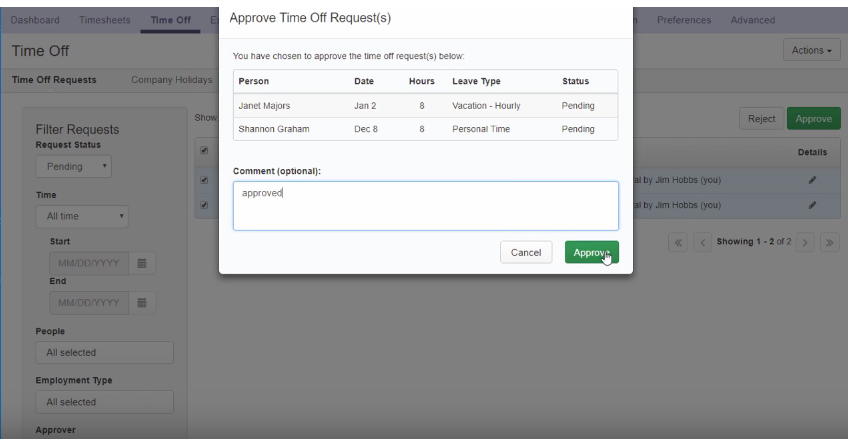Open the Request Status Pending dropdown
Image resolution: width=848 pixels, height=439 pixels.
(x=75, y=167)
